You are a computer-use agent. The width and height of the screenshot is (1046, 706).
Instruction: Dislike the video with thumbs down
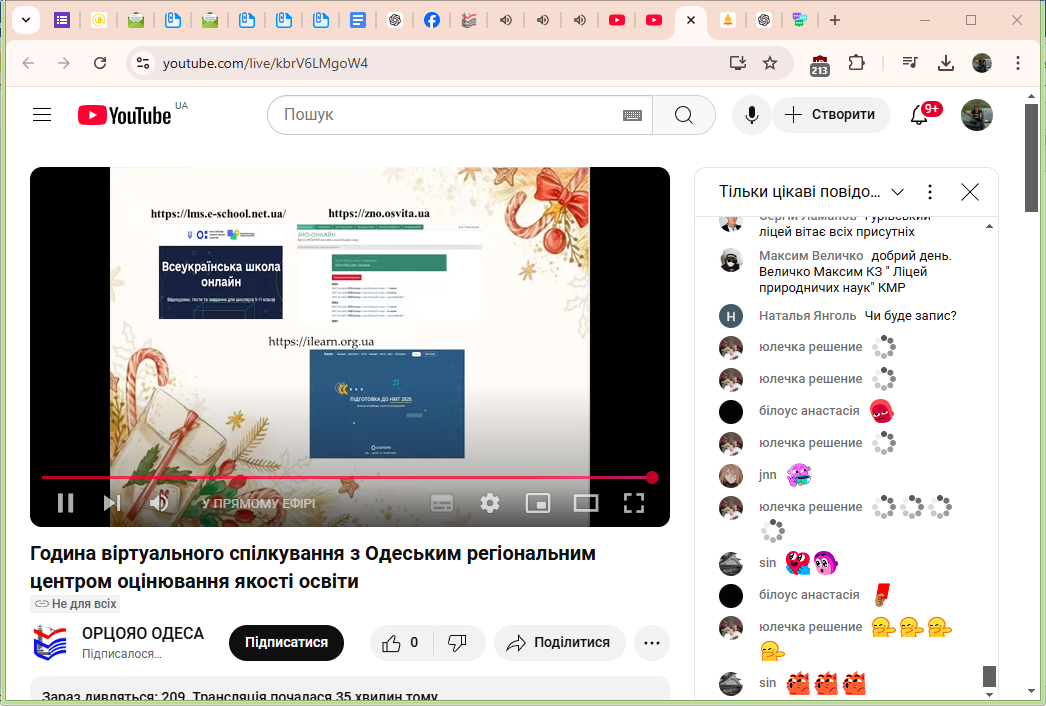click(x=457, y=643)
